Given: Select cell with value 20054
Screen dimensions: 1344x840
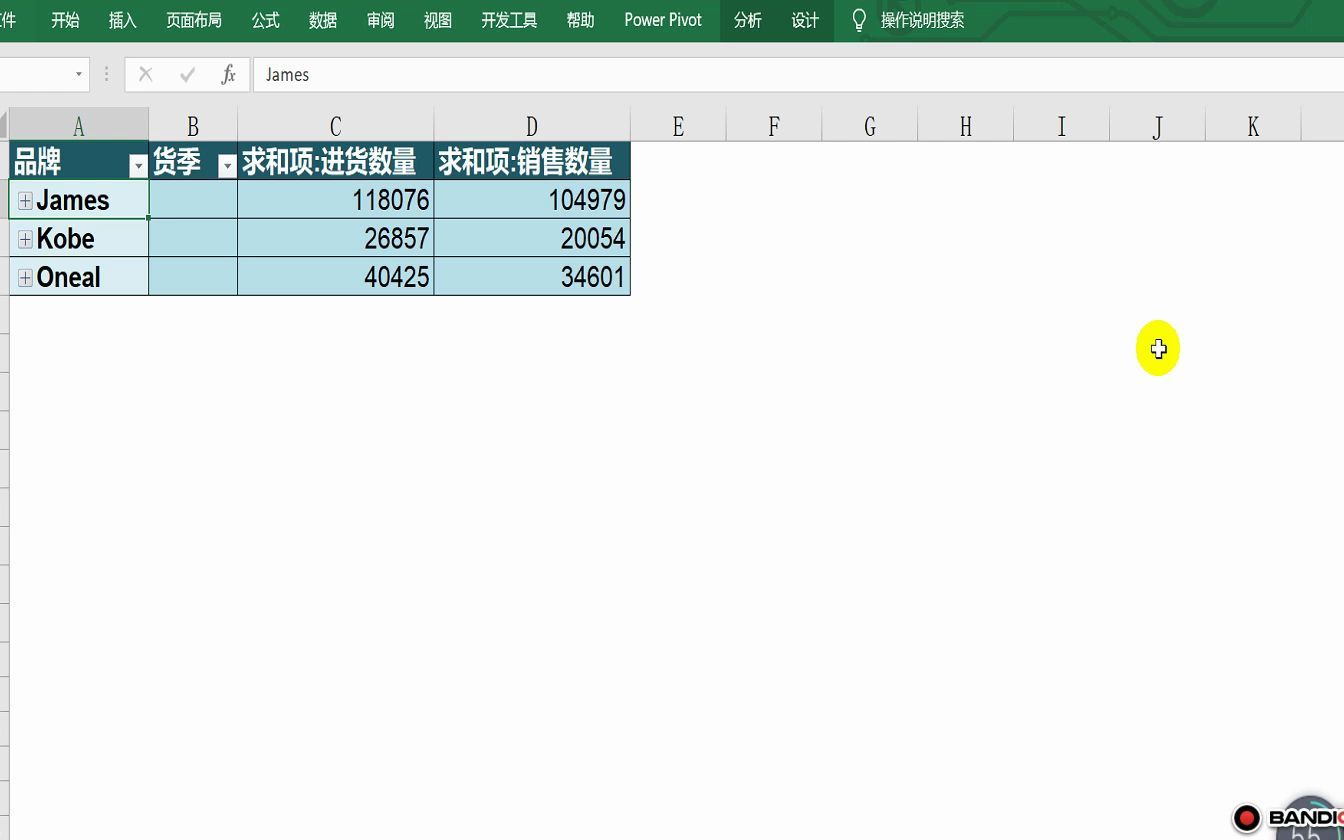Looking at the screenshot, I should coord(532,238).
